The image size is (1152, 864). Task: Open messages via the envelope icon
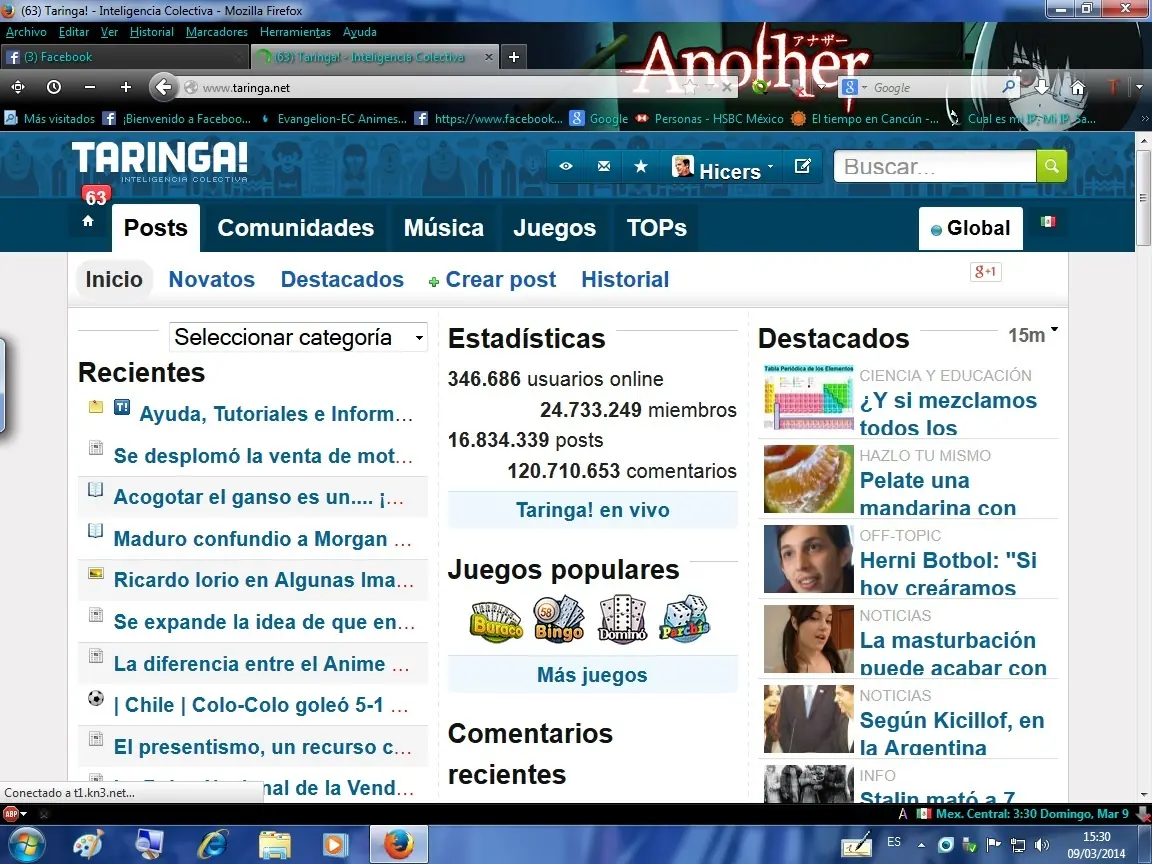click(603, 166)
